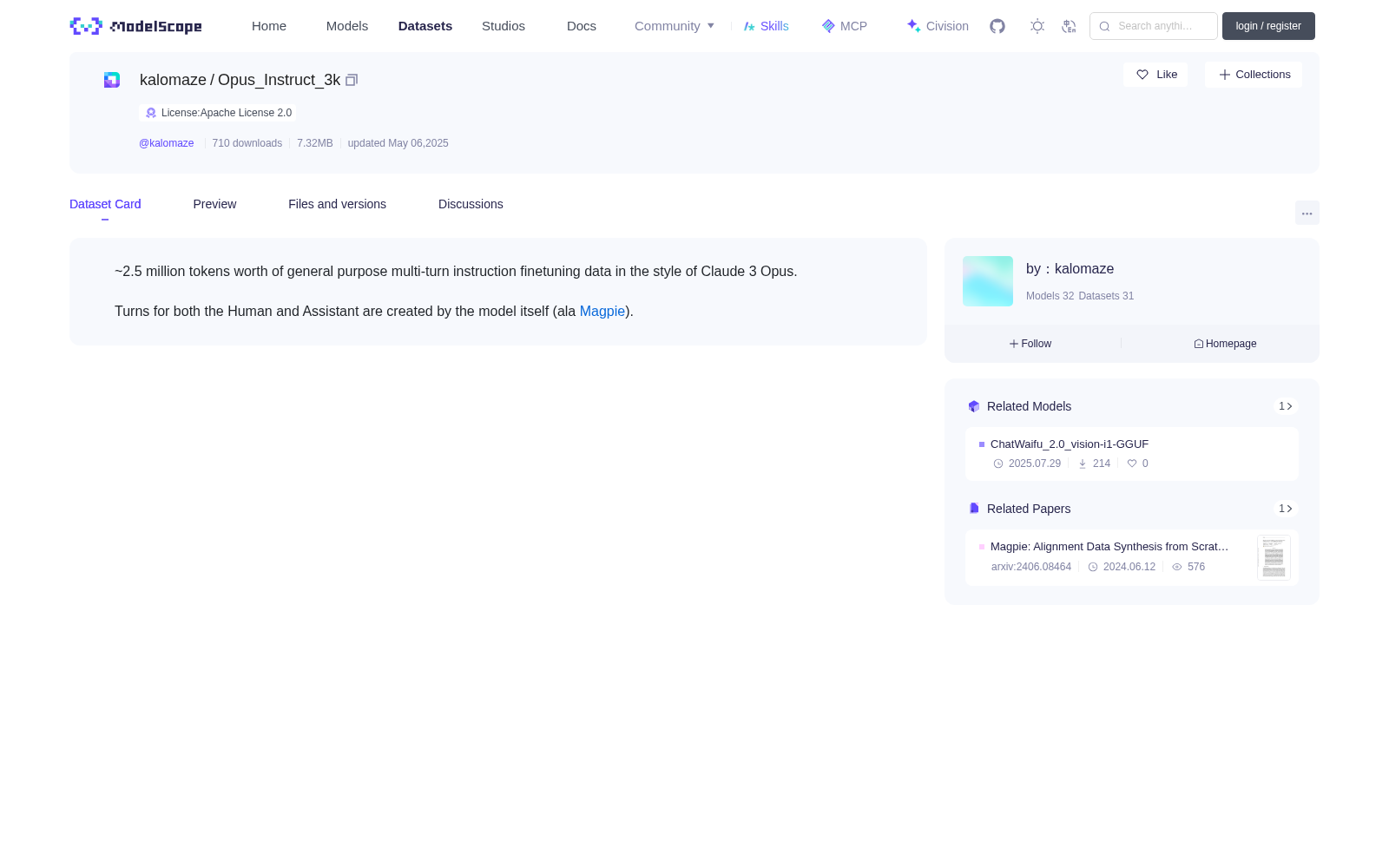Screen dimensions: 1389x868
Task: Open ChatWaifu_2.0_vision-i1-GGUF model
Action: coord(1070,444)
